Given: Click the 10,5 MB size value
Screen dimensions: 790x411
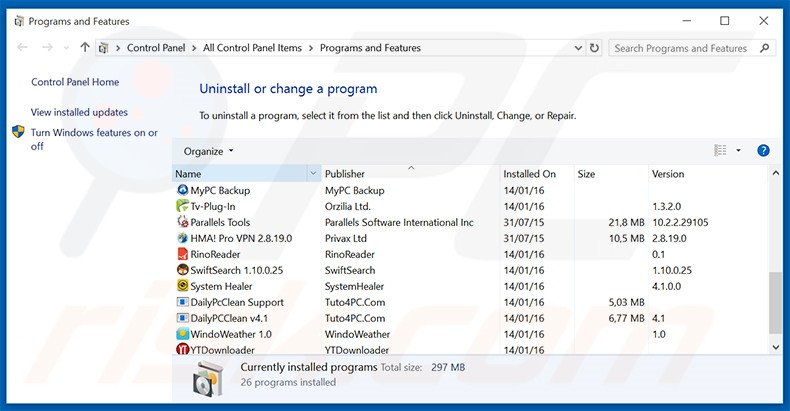Looking at the screenshot, I should pyautogui.click(x=626, y=238).
